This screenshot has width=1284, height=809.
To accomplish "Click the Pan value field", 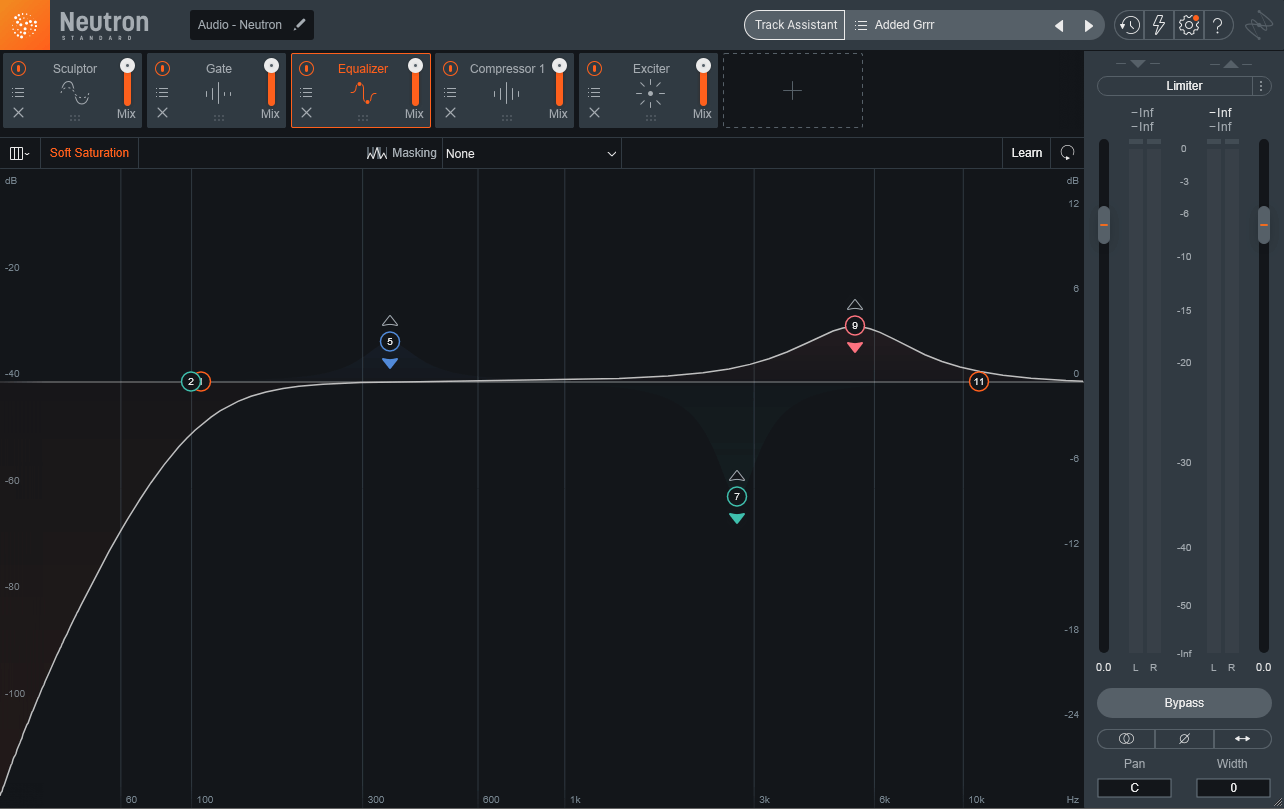I will (x=1134, y=788).
